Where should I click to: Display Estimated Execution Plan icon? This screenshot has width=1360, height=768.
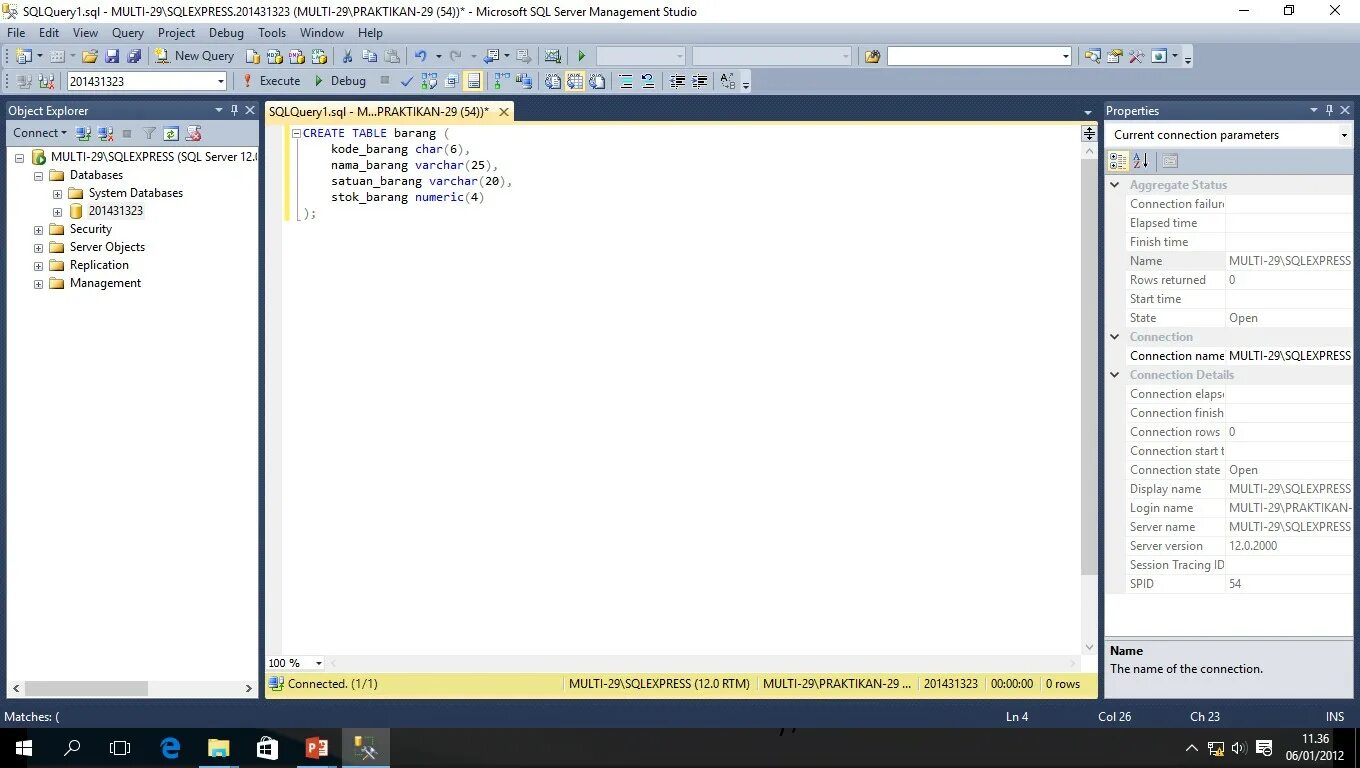(x=429, y=81)
